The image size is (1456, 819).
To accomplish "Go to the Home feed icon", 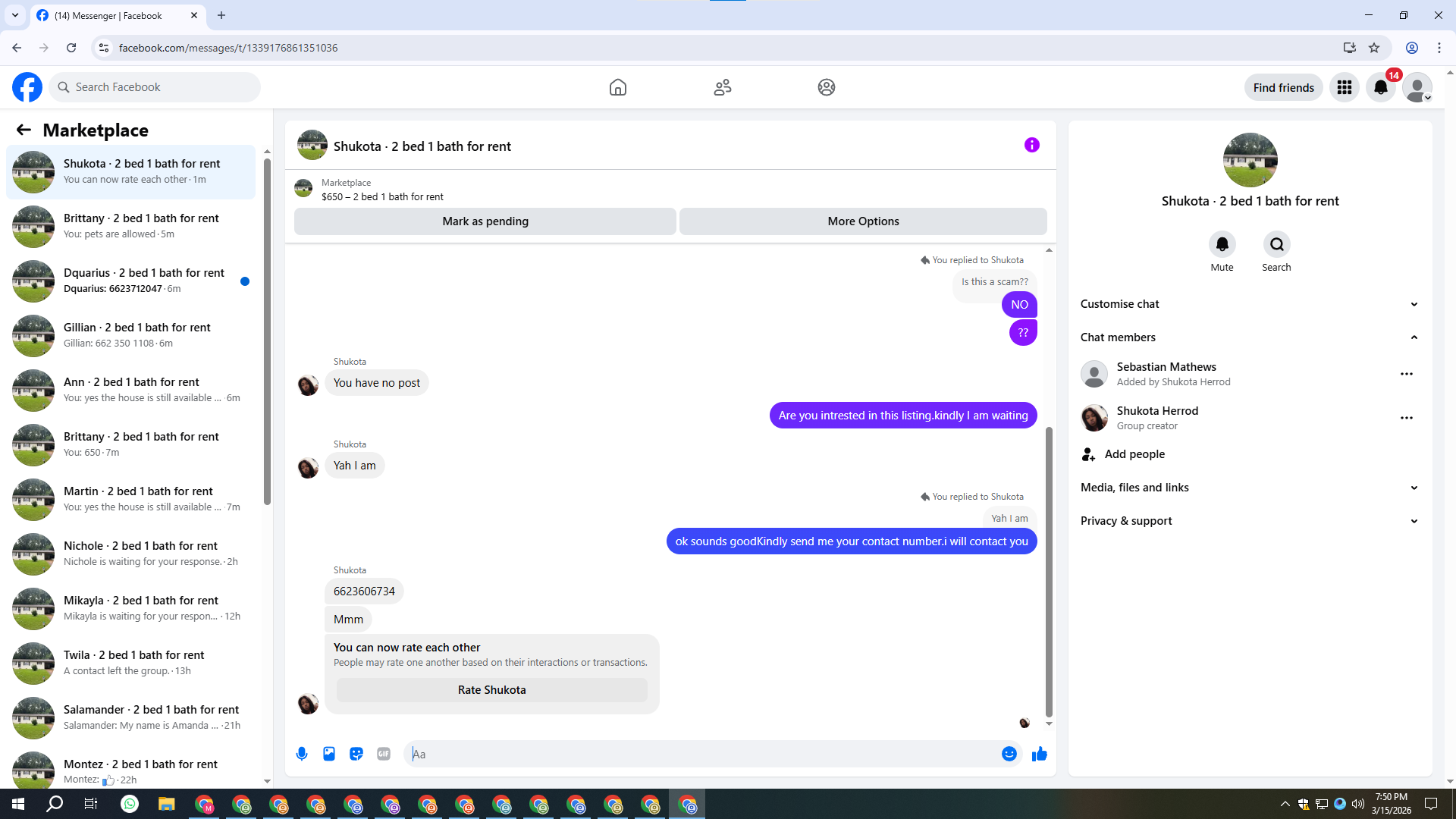I will pyautogui.click(x=618, y=87).
